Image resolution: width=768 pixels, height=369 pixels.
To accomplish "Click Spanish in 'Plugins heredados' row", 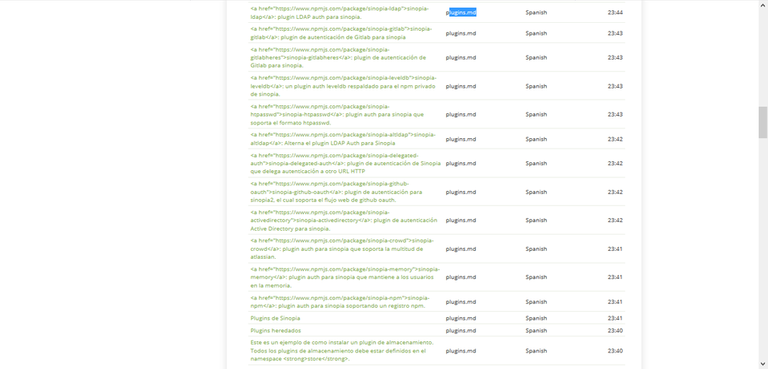I will pos(536,330).
